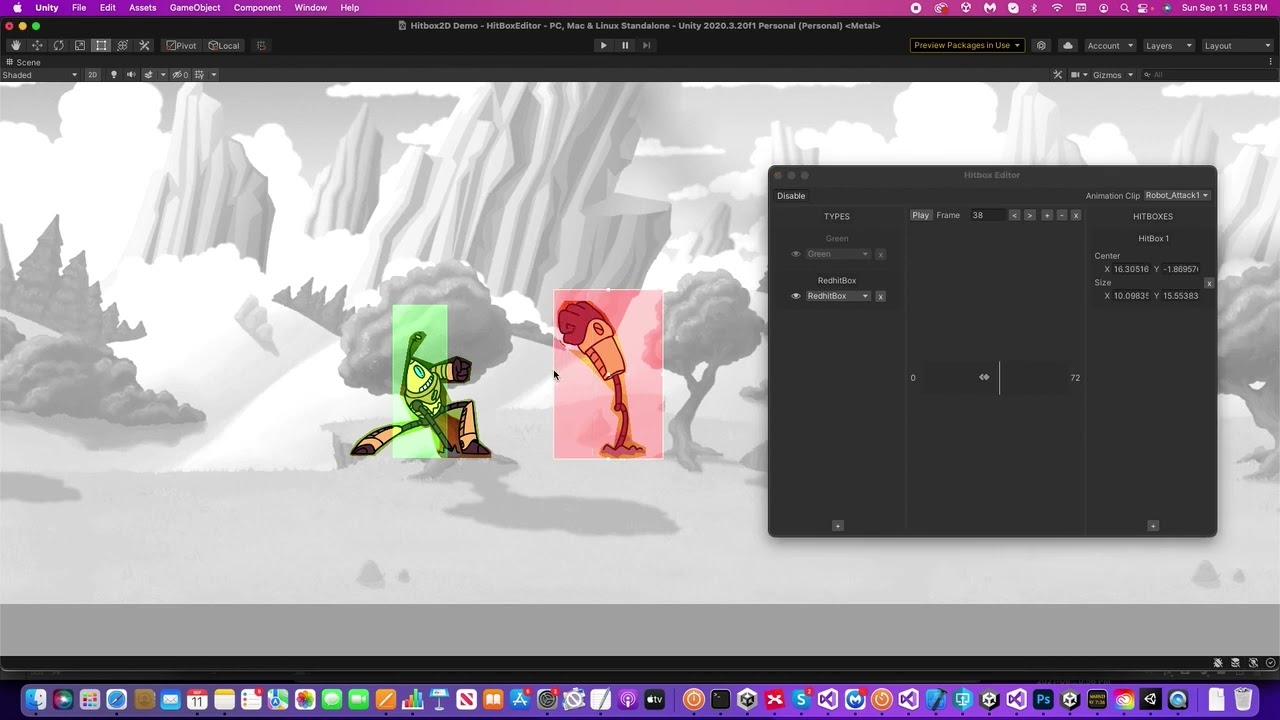Open the Shaded draw mode dropdown

(40, 75)
